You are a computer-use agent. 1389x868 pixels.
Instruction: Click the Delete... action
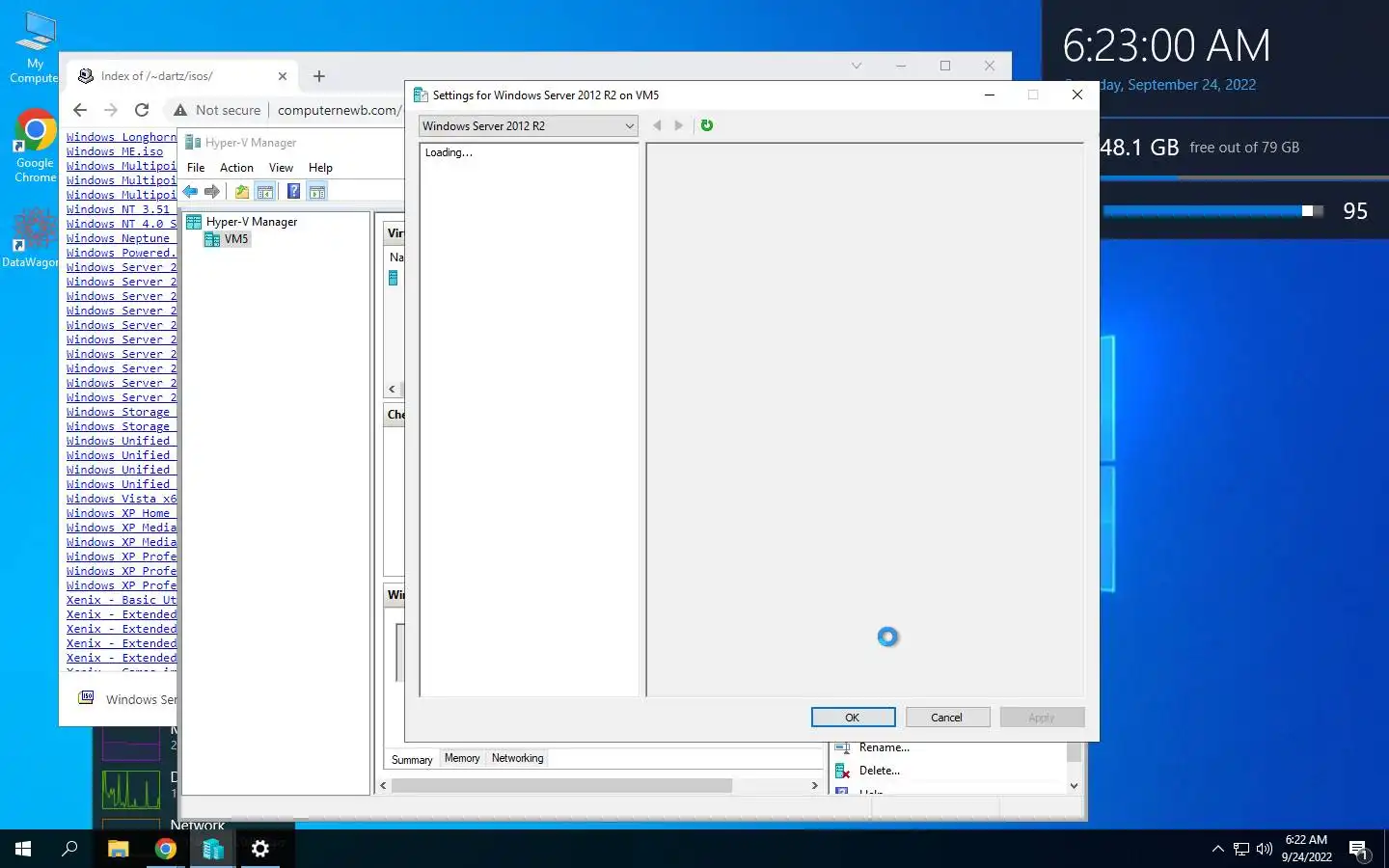pyautogui.click(x=879, y=771)
